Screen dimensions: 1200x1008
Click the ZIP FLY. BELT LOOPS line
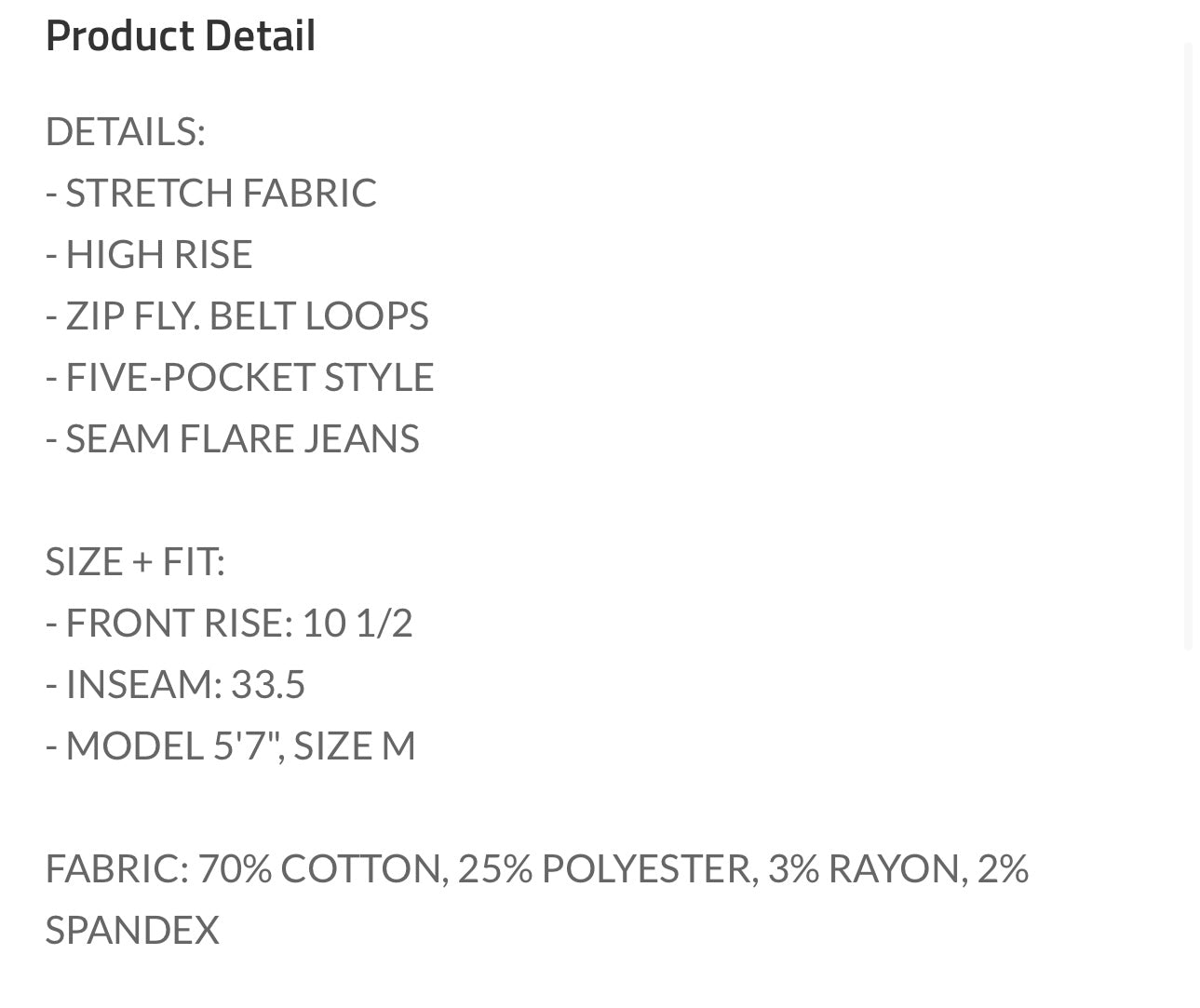(237, 316)
